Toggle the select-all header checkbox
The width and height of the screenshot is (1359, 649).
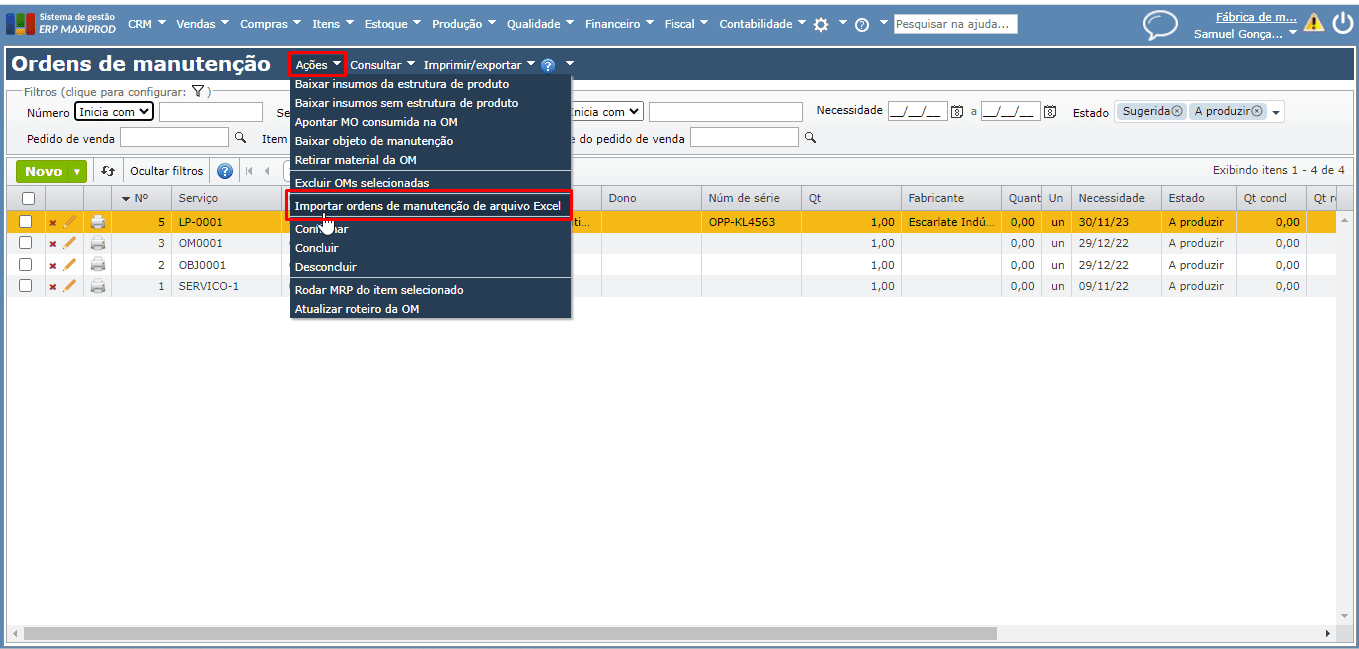pyautogui.click(x=28, y=198)
